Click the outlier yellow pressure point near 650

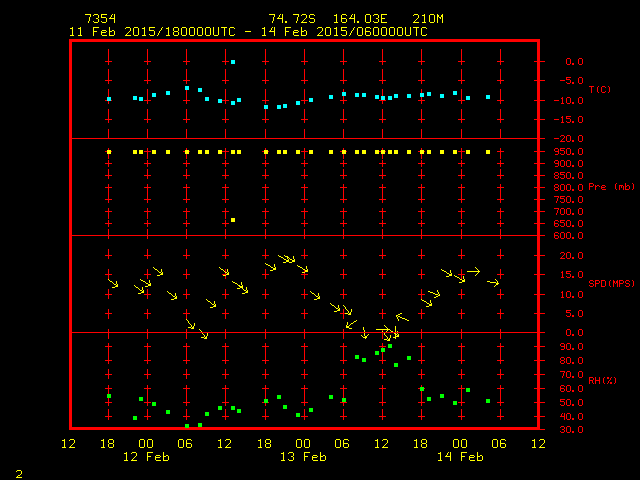coord(233,220)
